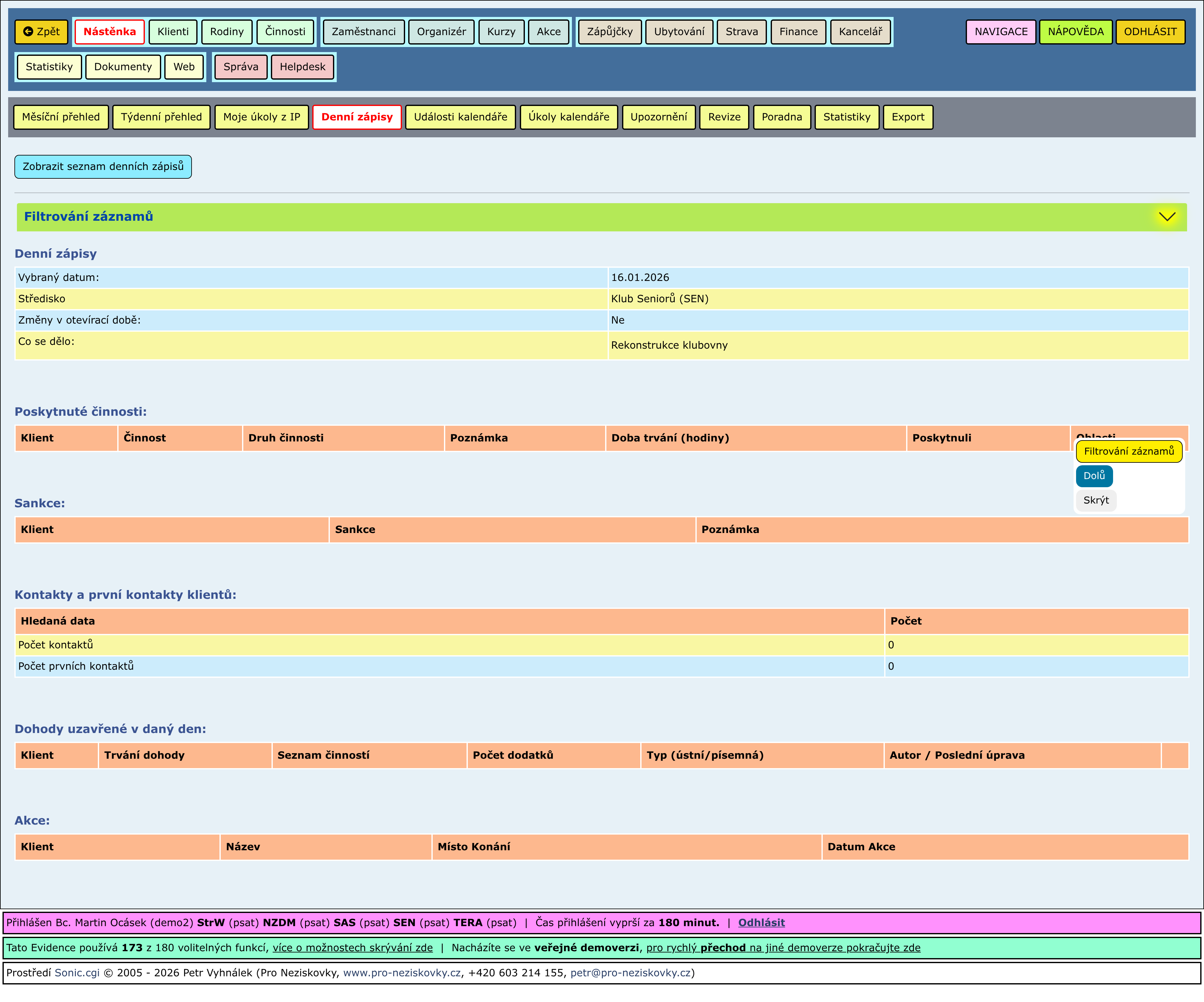The height and width of the screenshot is (1002, 1204).
Task: Open the Export tab
Action: 908,117
